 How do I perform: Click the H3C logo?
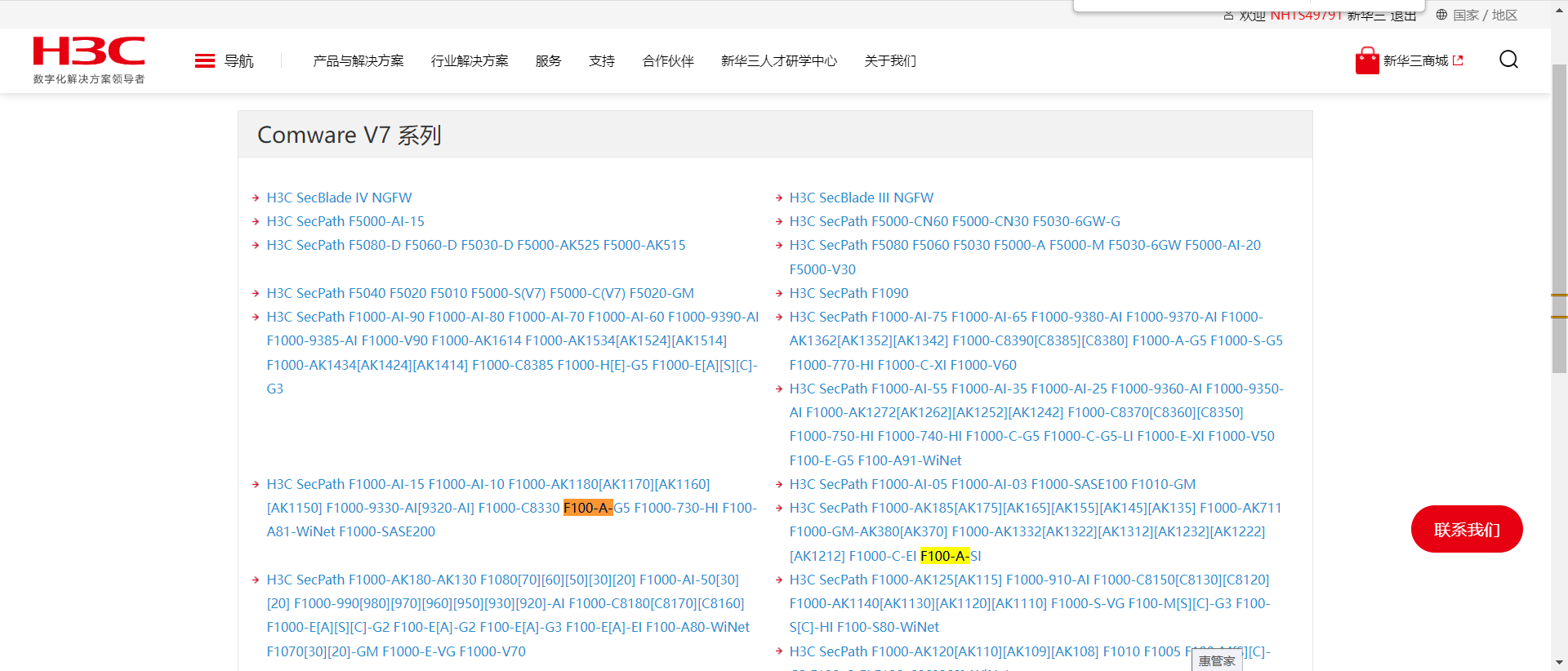(x=89, y=60)
